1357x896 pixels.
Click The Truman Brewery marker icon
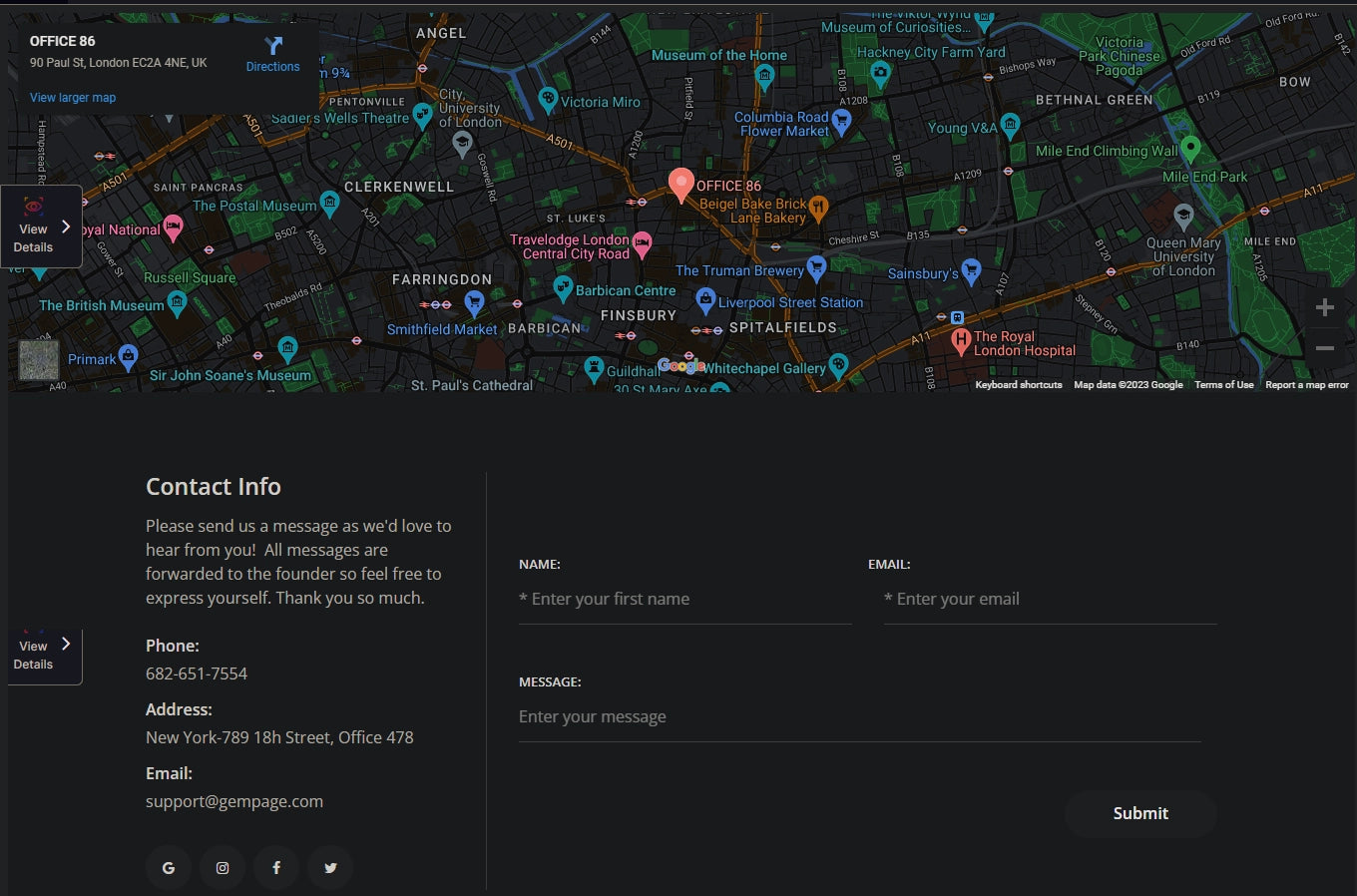[x=816, y=267]
